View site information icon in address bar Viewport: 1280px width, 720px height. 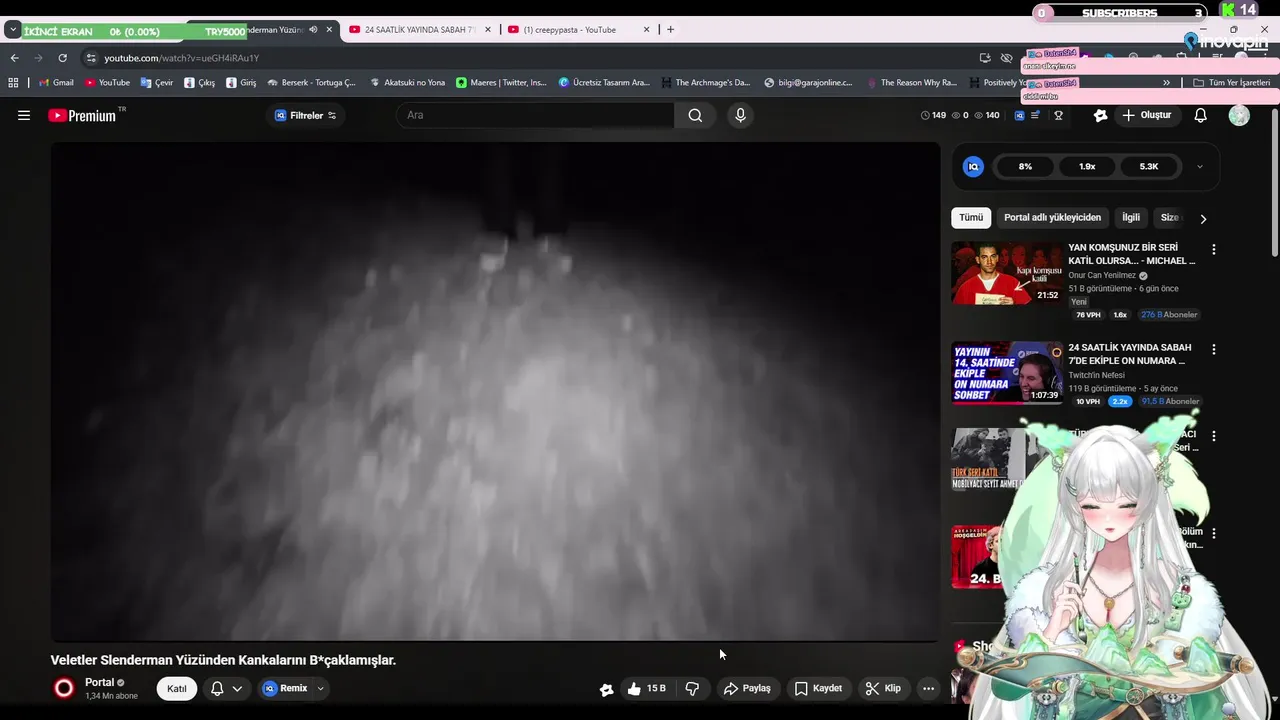point(91,58)
